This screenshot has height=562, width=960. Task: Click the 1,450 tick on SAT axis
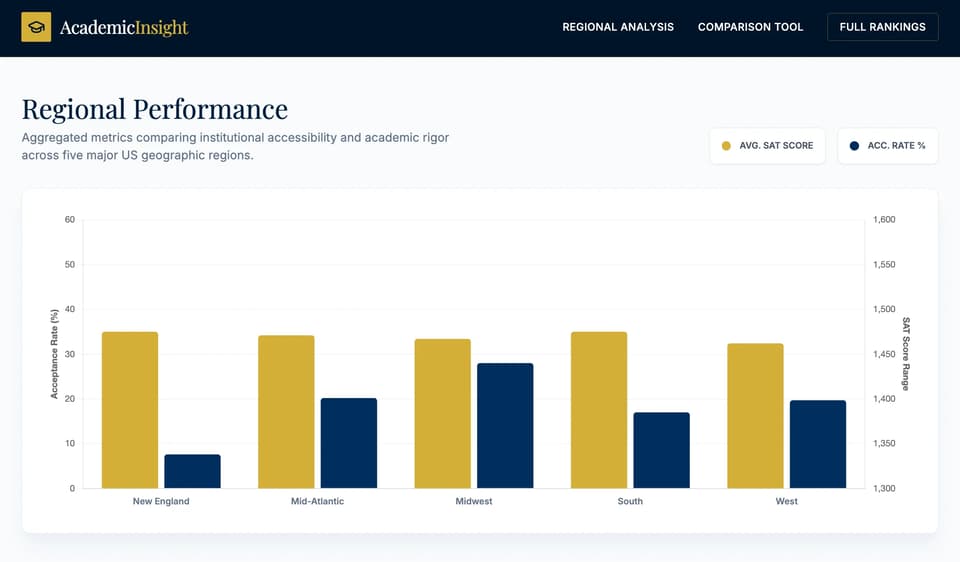884,354
